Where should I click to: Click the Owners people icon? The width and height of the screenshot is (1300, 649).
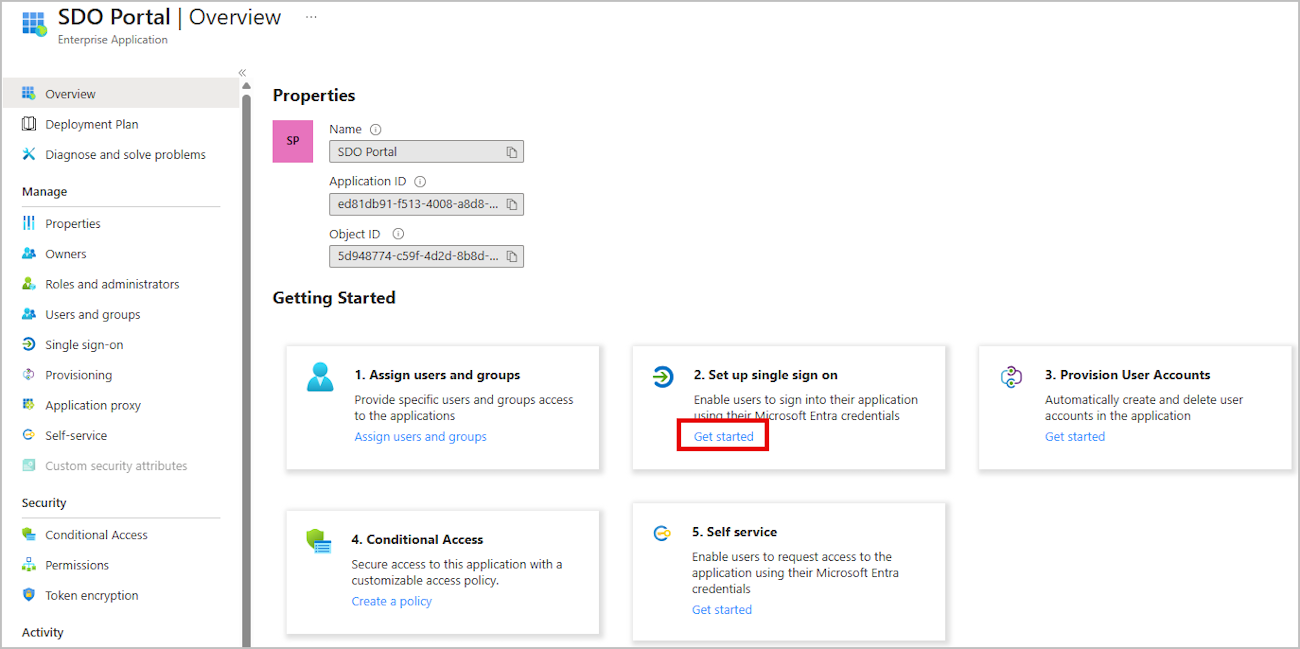[28, 254]
